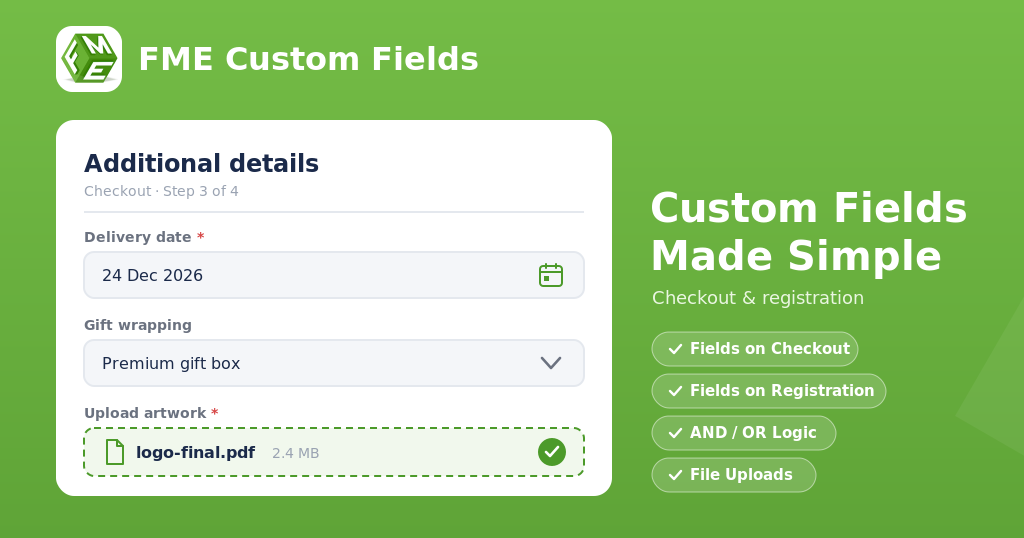Click the logo-final.pdf file name
Screen dimensions: 1024x538
click(195, 452)
